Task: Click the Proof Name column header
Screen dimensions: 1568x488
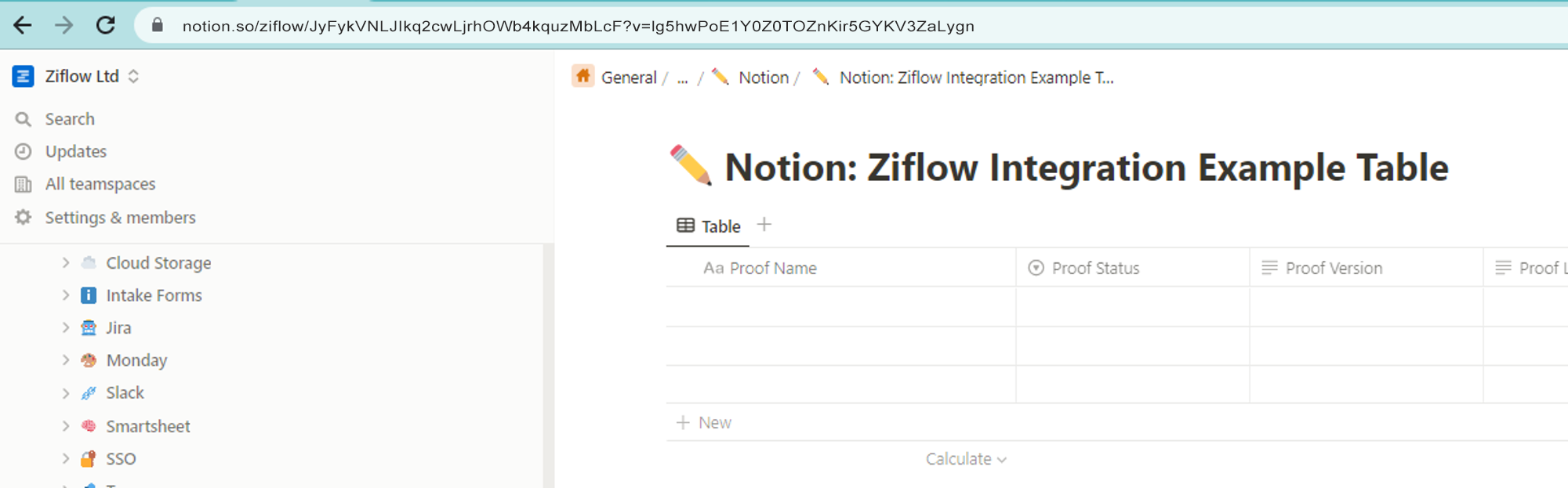Action: tap(840, 268)
